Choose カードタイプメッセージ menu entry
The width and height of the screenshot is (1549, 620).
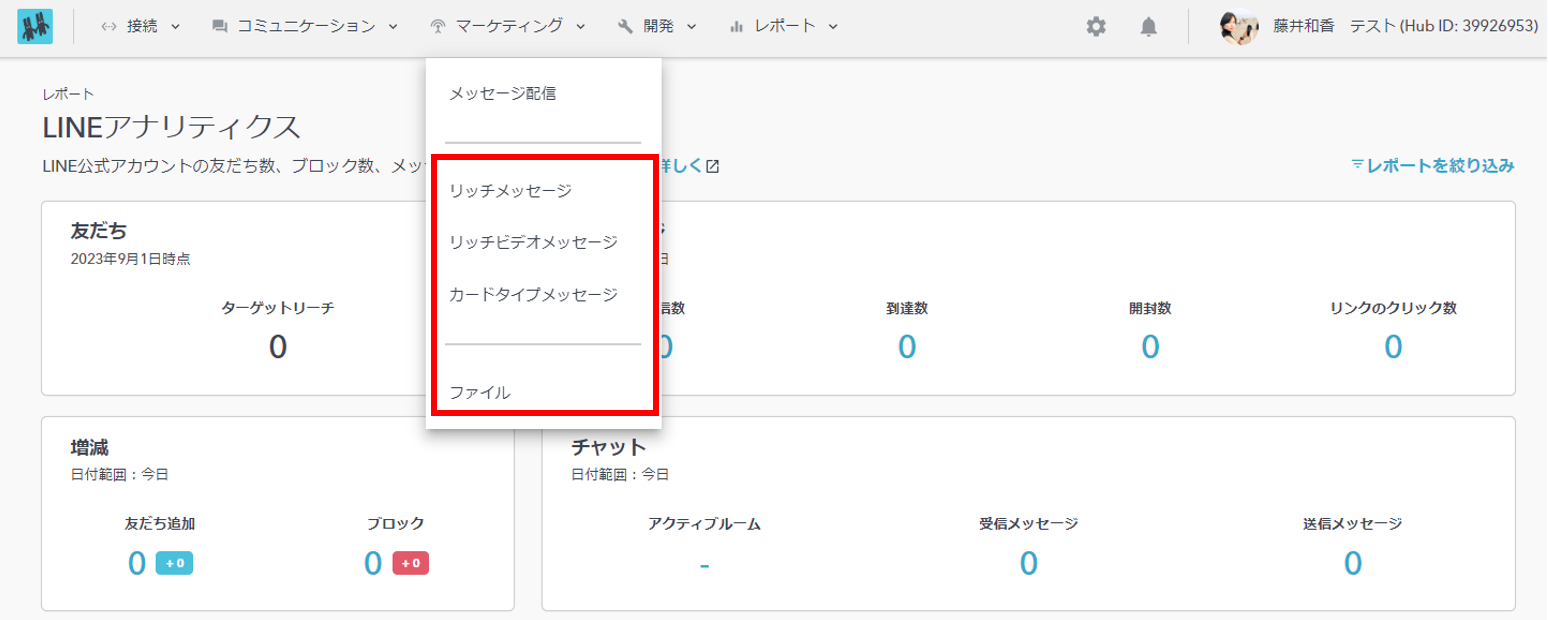pyautogui.click(x=533, y=294)
